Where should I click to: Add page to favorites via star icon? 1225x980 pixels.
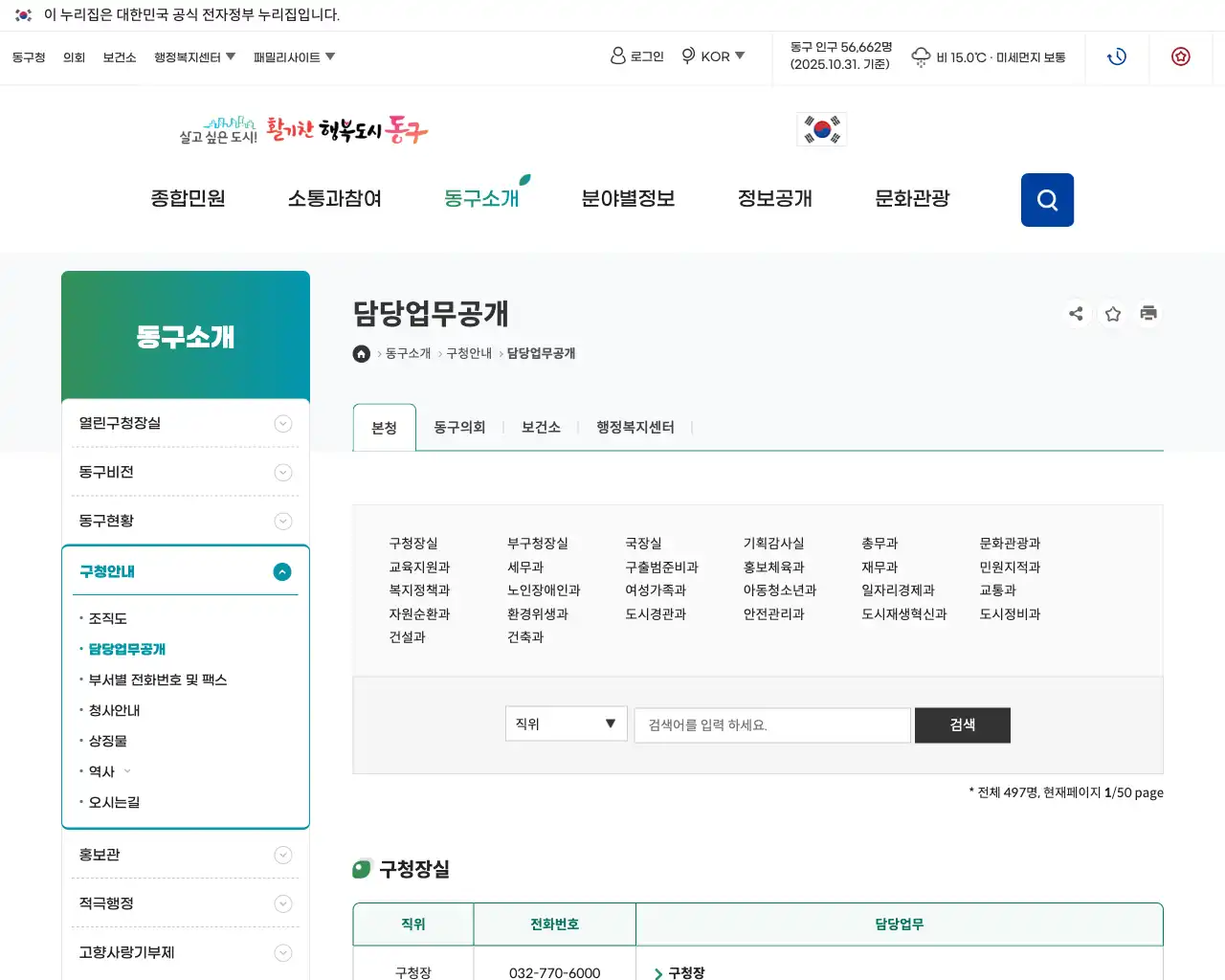tap(1112, 313)
